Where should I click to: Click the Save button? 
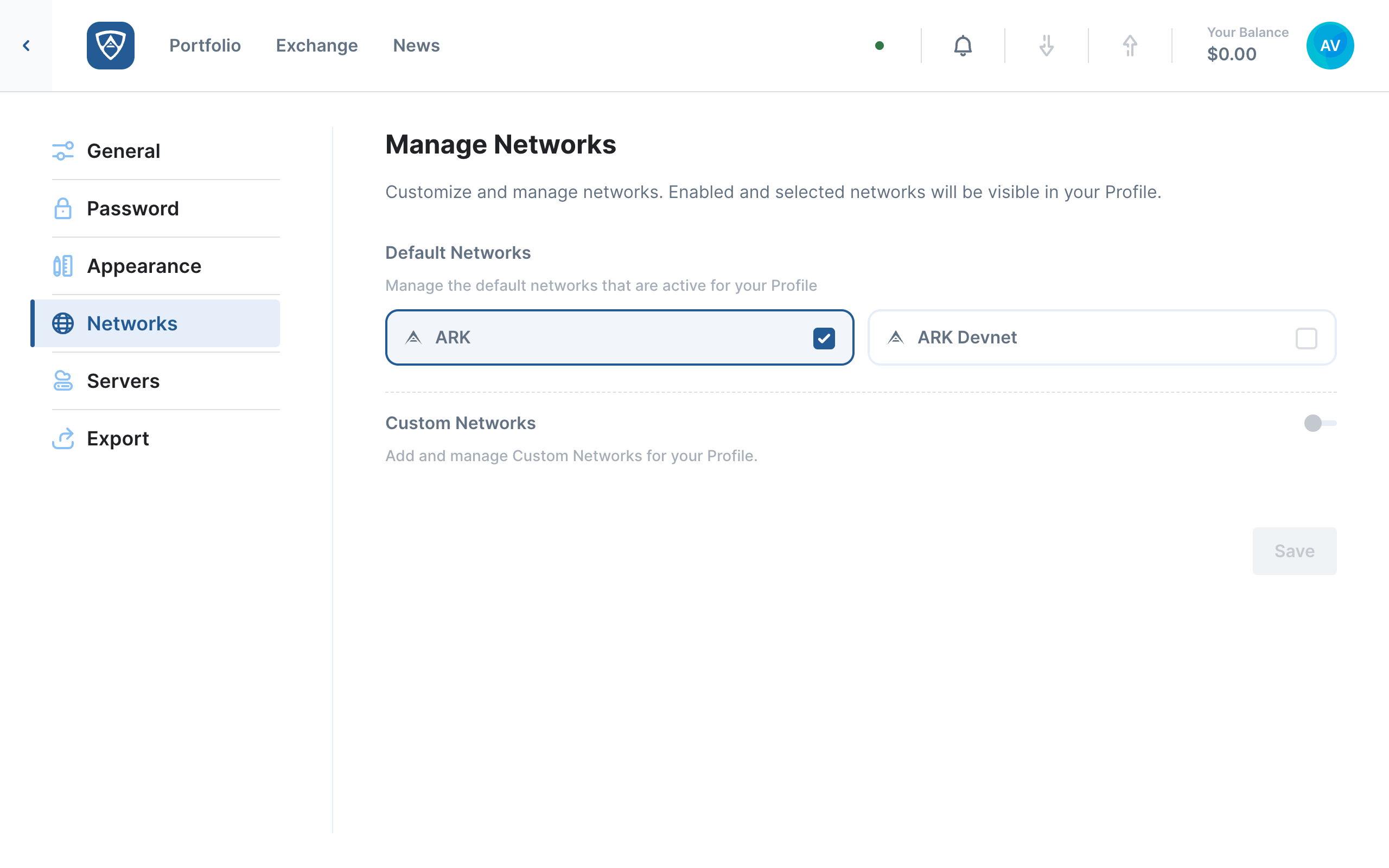(1294, 551)
